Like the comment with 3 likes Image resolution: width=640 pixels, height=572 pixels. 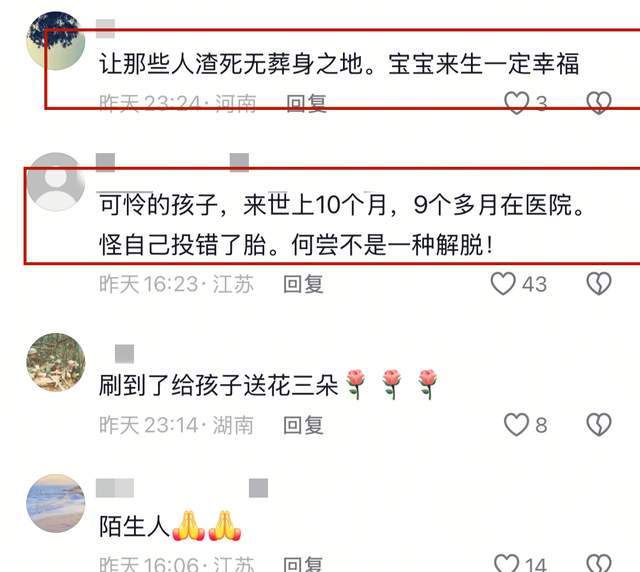click(x=516, y=102)
